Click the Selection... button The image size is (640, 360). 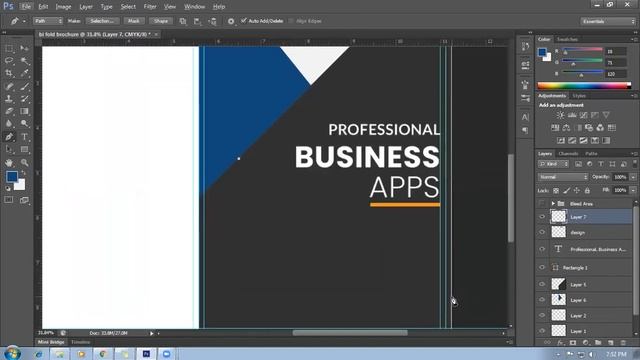coord(102,21)
